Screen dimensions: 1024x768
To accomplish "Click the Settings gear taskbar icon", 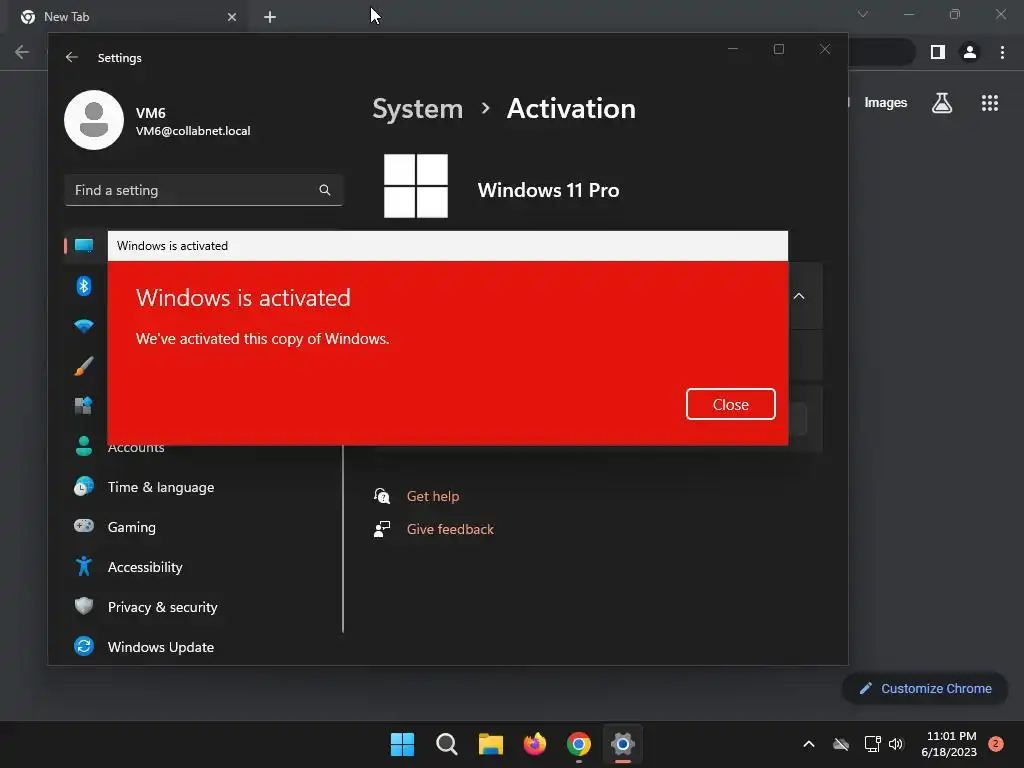I will 622,744.
